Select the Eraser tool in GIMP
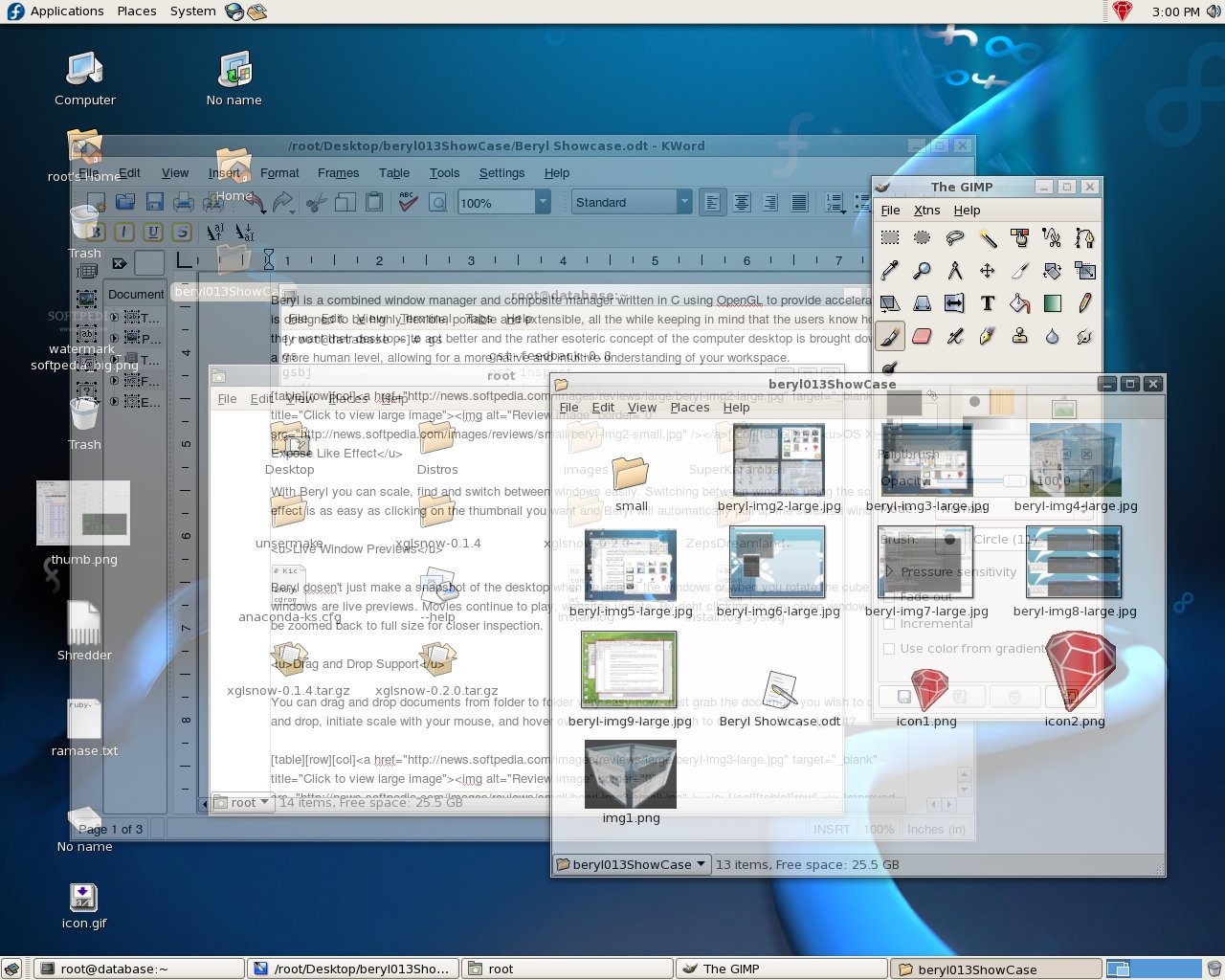The width and height of the screenshot is (1225, 980). 923,336
